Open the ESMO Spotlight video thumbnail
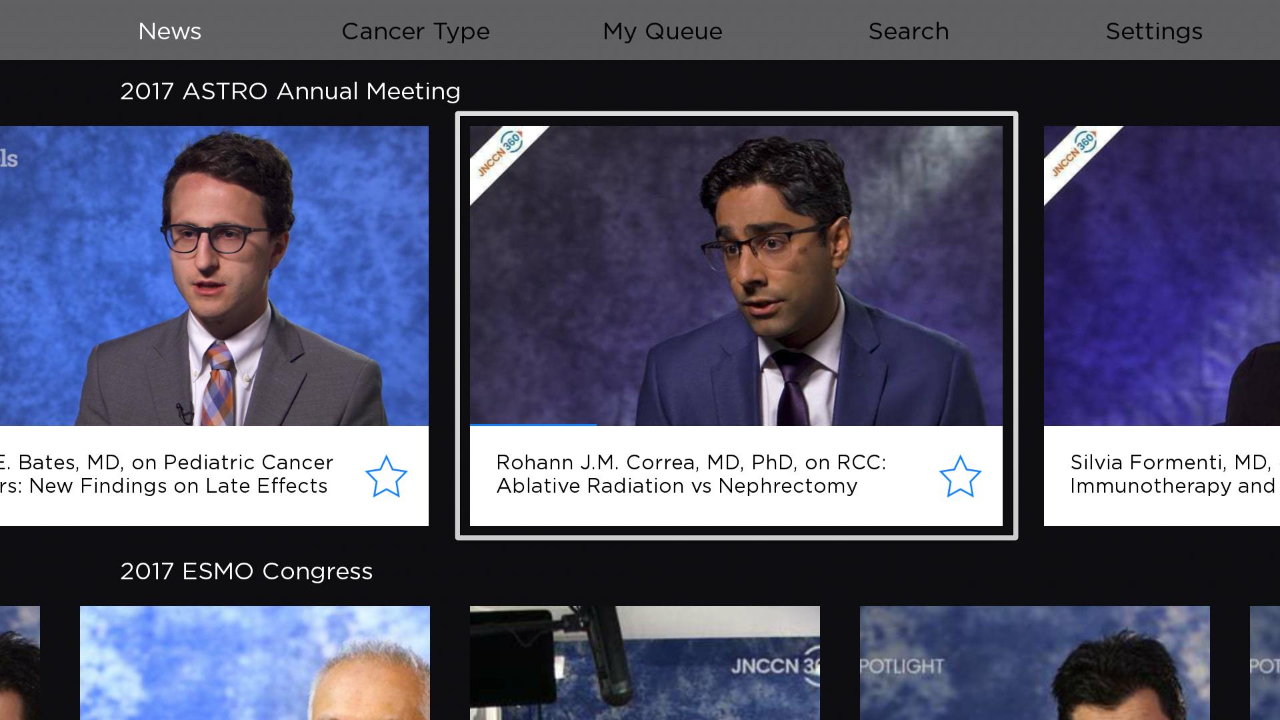Viewport: 1280px width, 720px height. [x=1035, y=663]
